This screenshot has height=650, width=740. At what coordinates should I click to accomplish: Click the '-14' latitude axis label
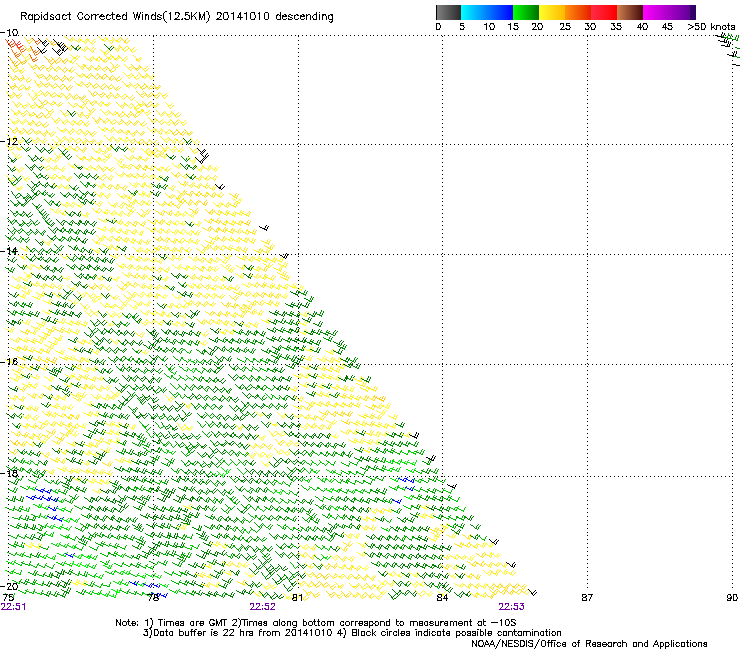tap(9, 251)
